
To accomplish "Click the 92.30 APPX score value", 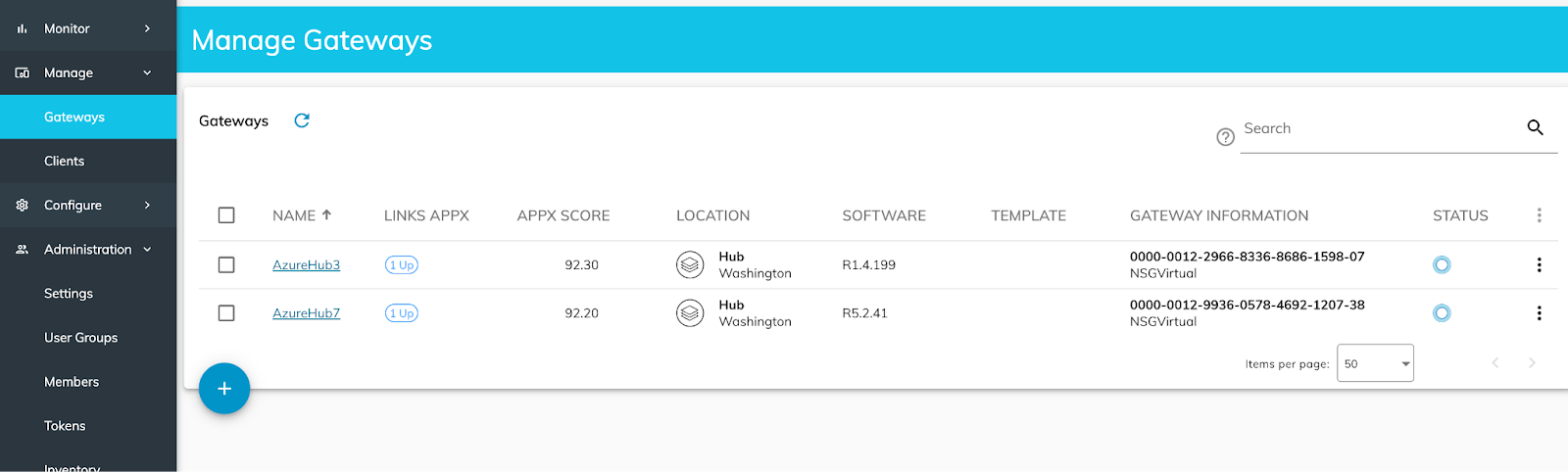I will point(581,264).
